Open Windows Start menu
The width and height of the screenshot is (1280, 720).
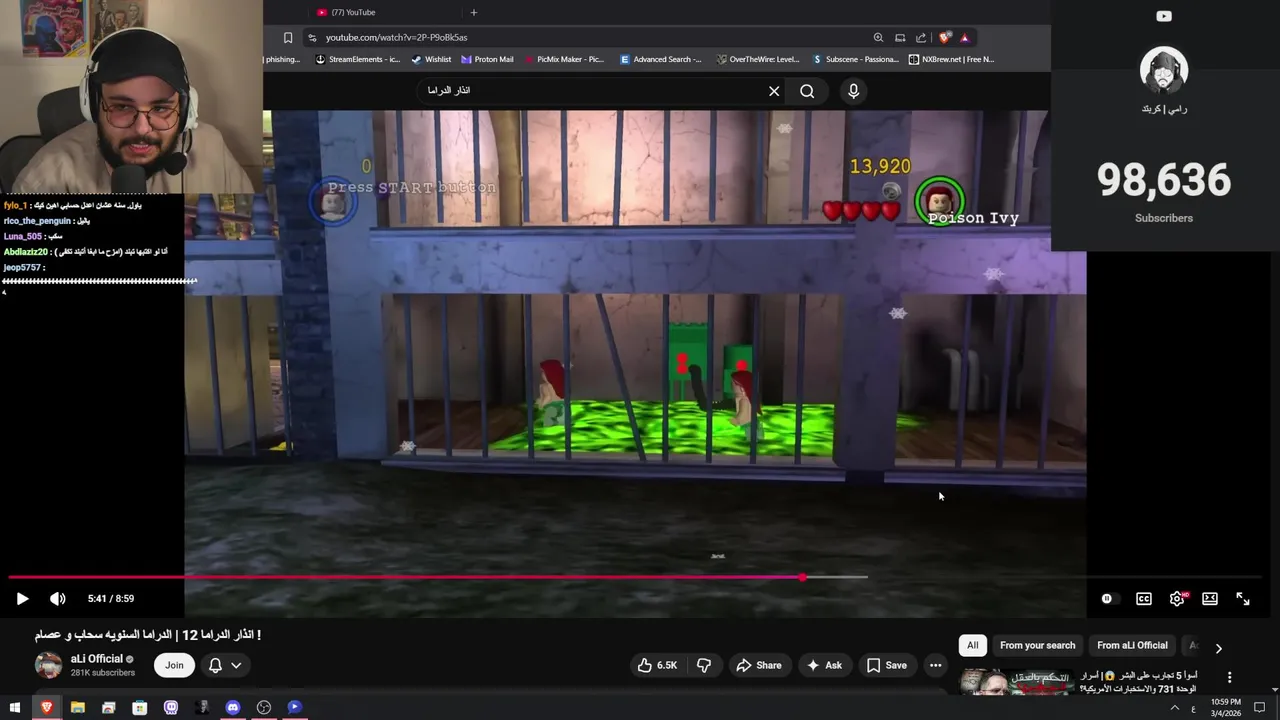[14, 708]
